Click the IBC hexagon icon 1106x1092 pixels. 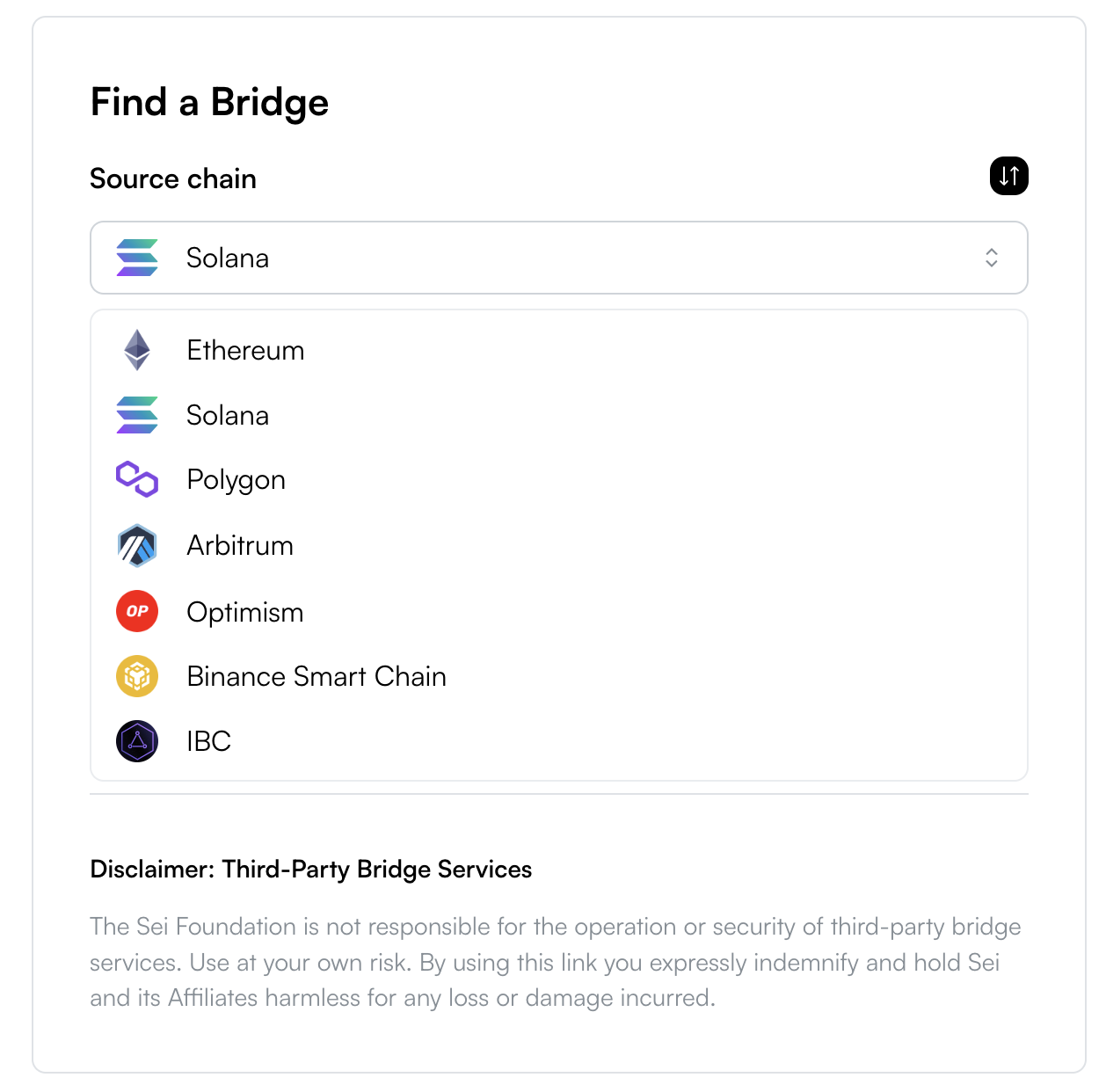(x=137, y=741)
